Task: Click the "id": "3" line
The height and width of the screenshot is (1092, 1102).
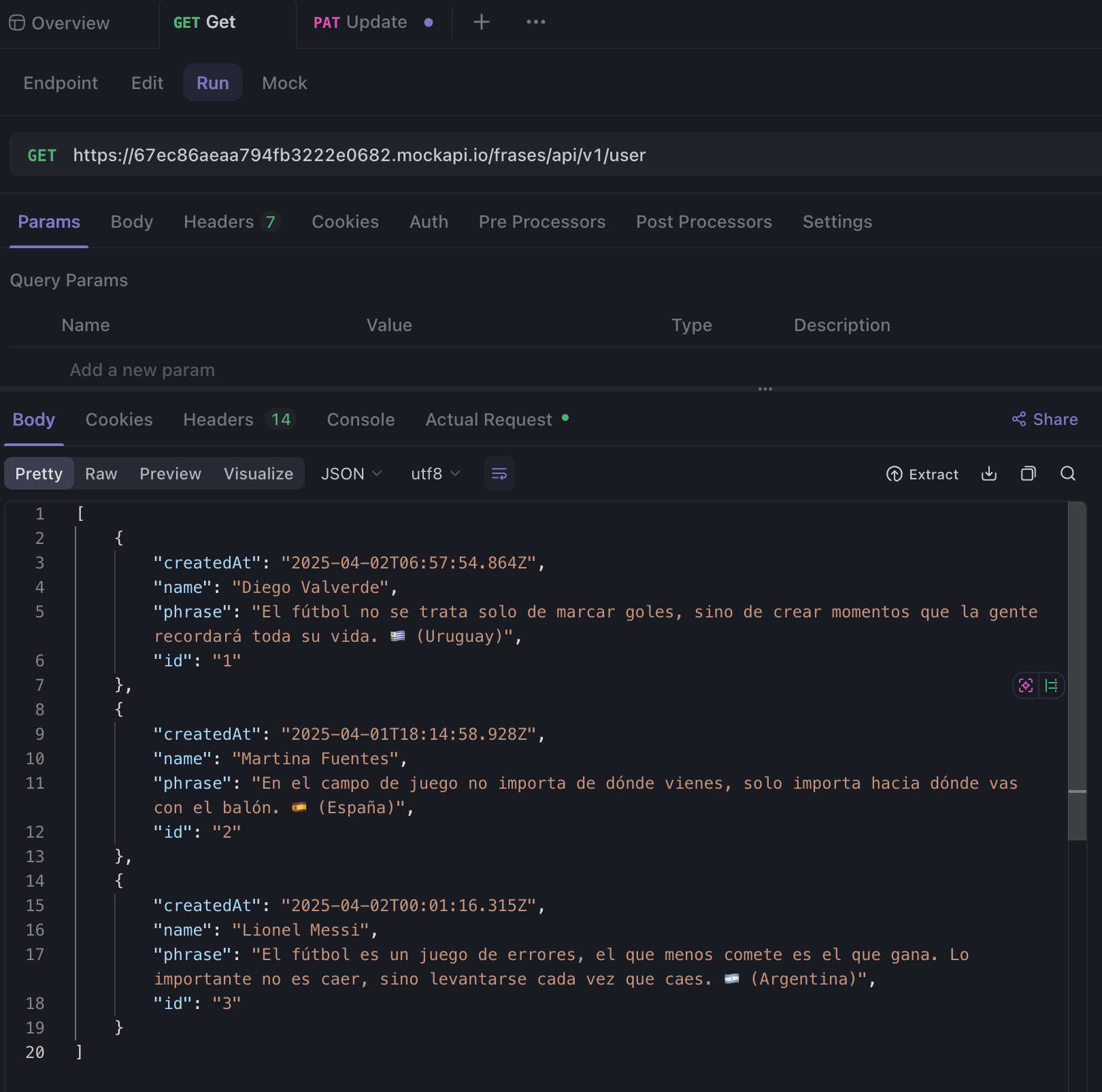Action: click(x=197, y=1004)
